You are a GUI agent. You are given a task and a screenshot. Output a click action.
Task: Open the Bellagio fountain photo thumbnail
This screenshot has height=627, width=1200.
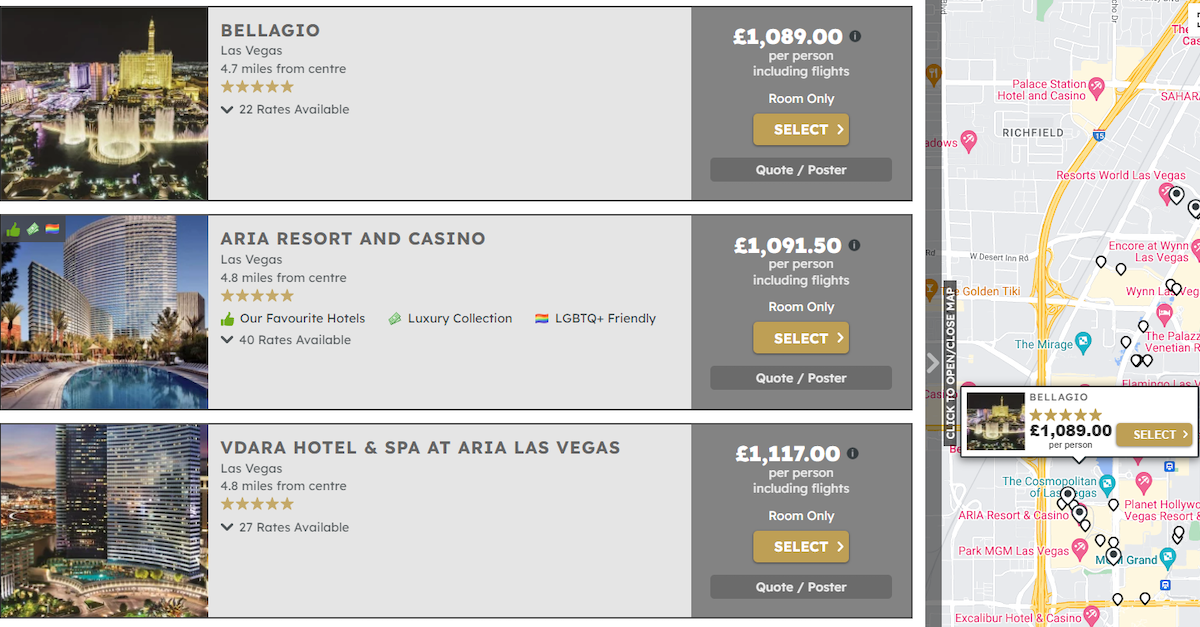pos(104,104)
